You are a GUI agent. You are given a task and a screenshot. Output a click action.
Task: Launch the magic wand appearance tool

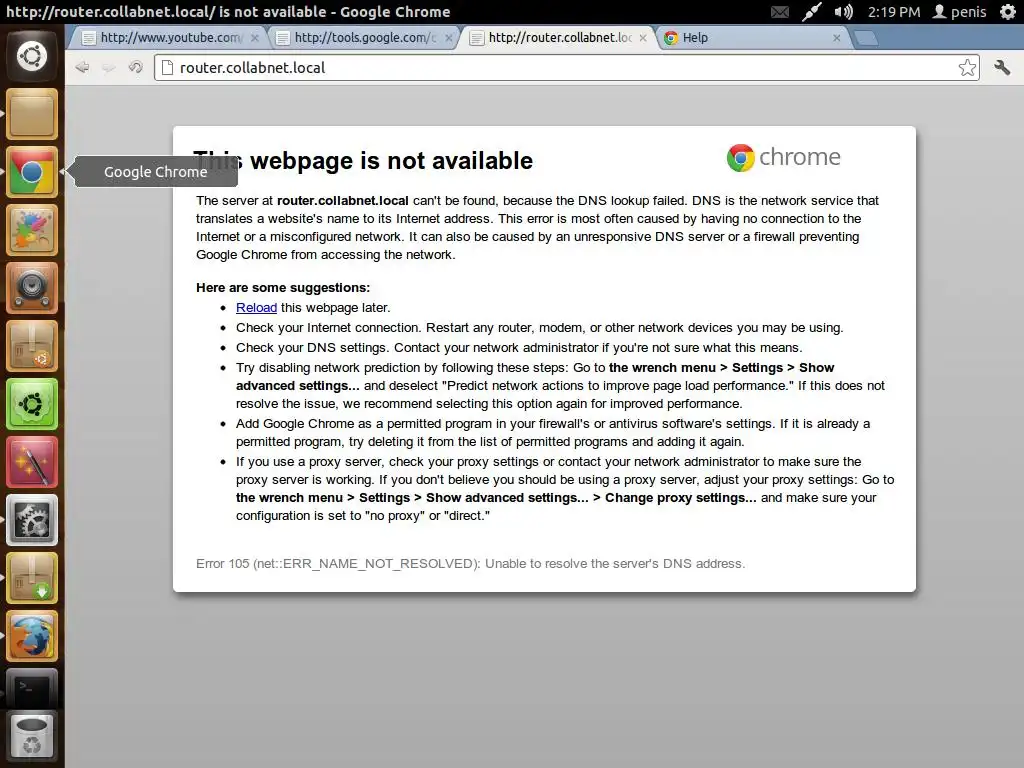32,462
